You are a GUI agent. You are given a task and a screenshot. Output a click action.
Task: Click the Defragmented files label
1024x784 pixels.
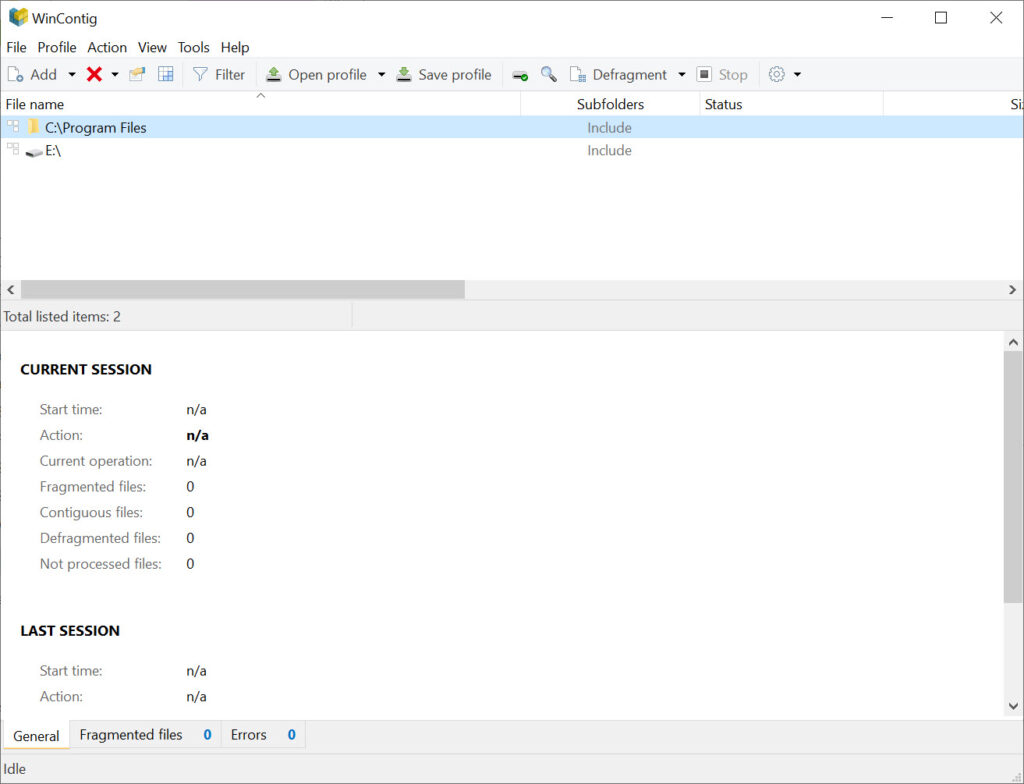click(100, 538)
